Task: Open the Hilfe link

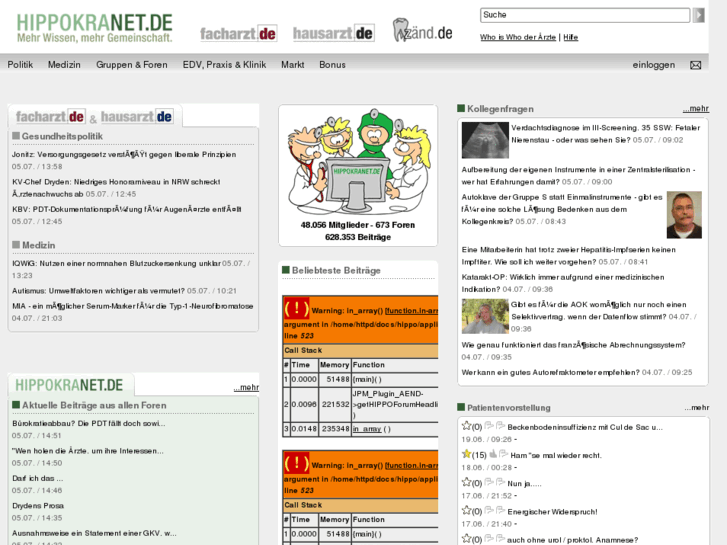Action: click(571, 37)
